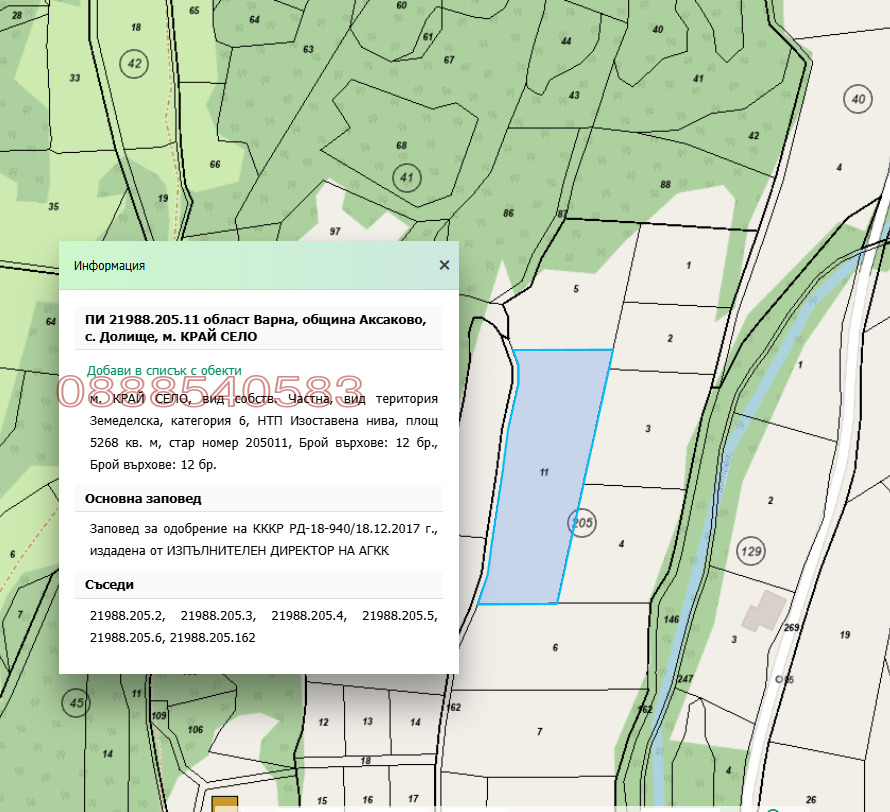The image size is (890, 812).
Task: Click the circled 45 block marker
Action: coord(76,703)
